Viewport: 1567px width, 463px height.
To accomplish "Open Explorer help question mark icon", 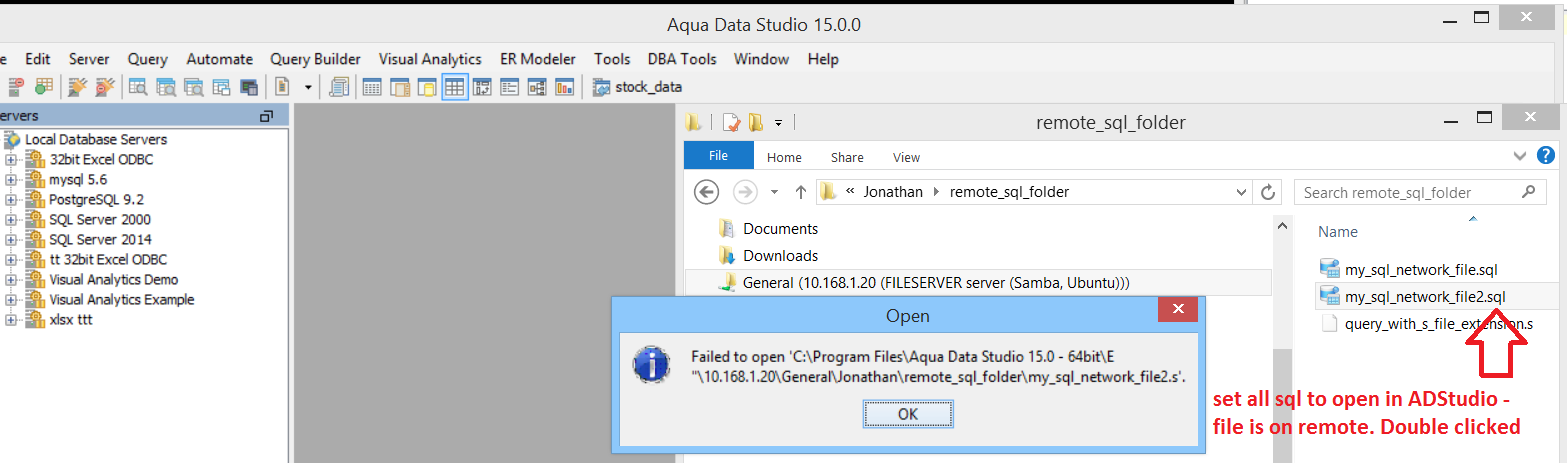I will pyautogui.click(x=1546, y=156).
